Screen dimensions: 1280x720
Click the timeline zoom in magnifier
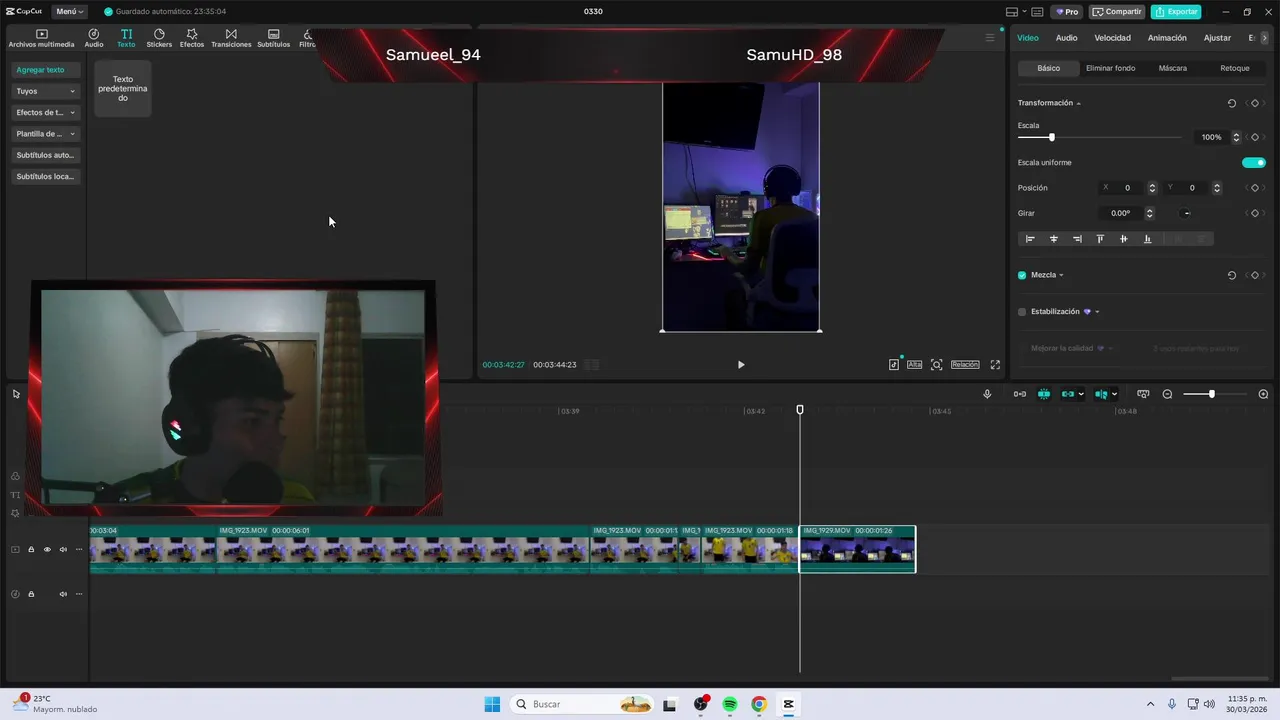[1263, 394]
